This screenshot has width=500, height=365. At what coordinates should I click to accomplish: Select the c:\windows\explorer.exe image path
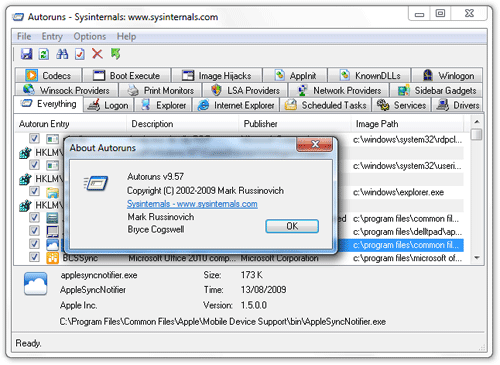(398, 192)
